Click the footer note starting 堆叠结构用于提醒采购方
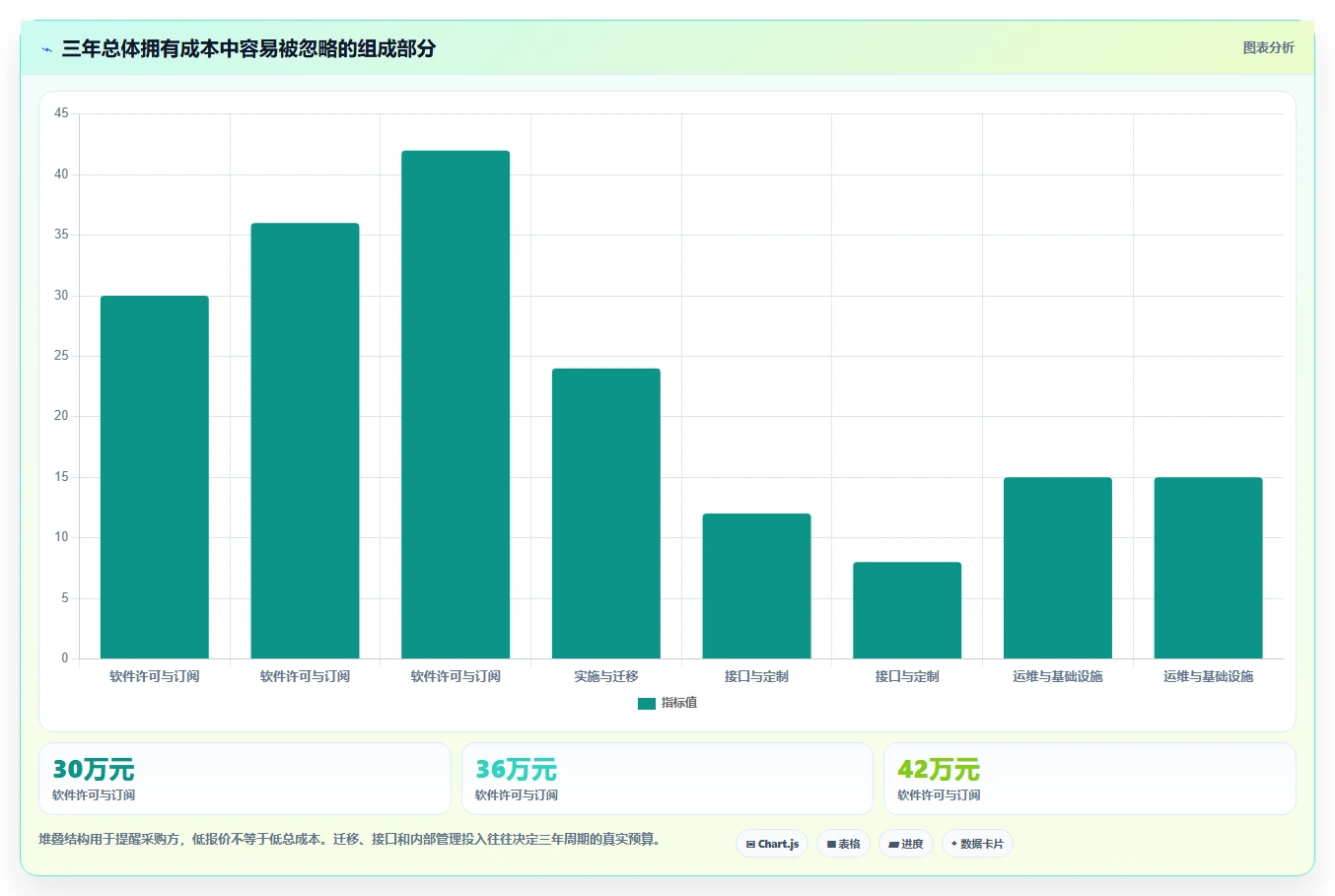This screenshot has width=1335, height=896. pyautogui.click(x=350, y=840)
